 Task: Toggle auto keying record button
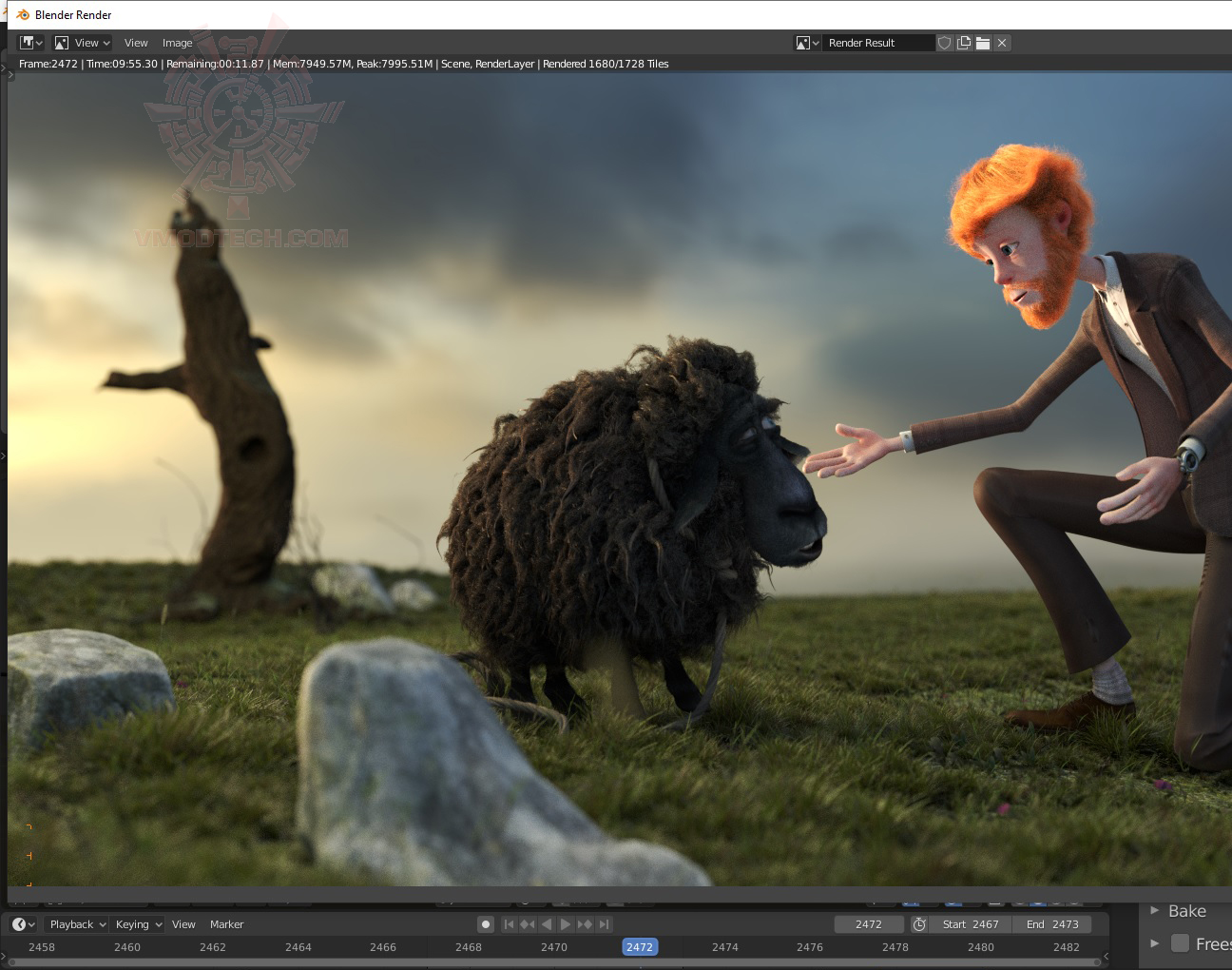click(486, 924)
